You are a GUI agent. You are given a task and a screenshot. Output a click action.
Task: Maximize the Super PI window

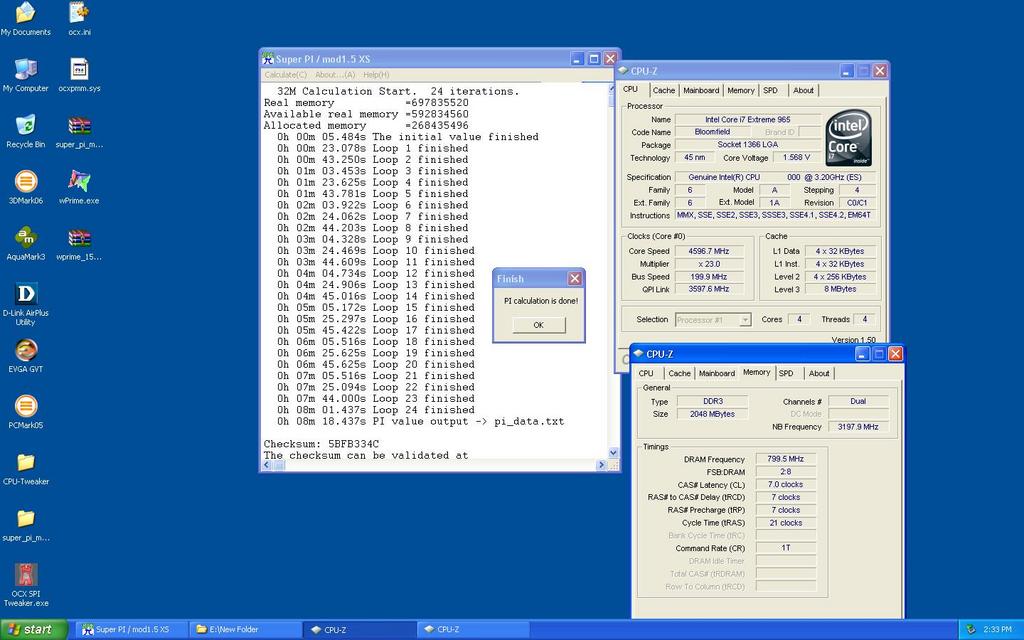click(594, 59)
